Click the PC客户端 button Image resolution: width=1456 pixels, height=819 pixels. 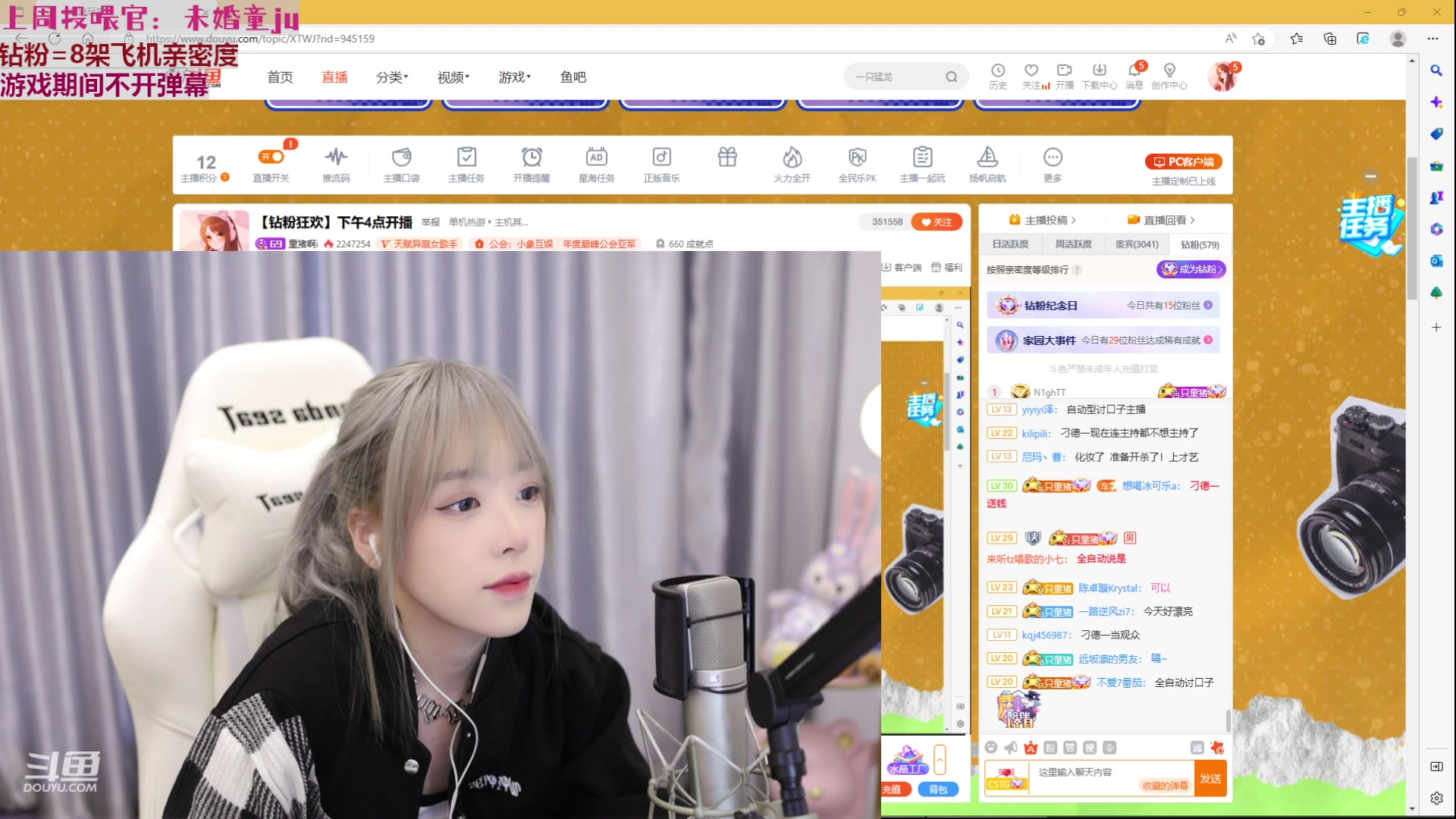click(1183, 162)
